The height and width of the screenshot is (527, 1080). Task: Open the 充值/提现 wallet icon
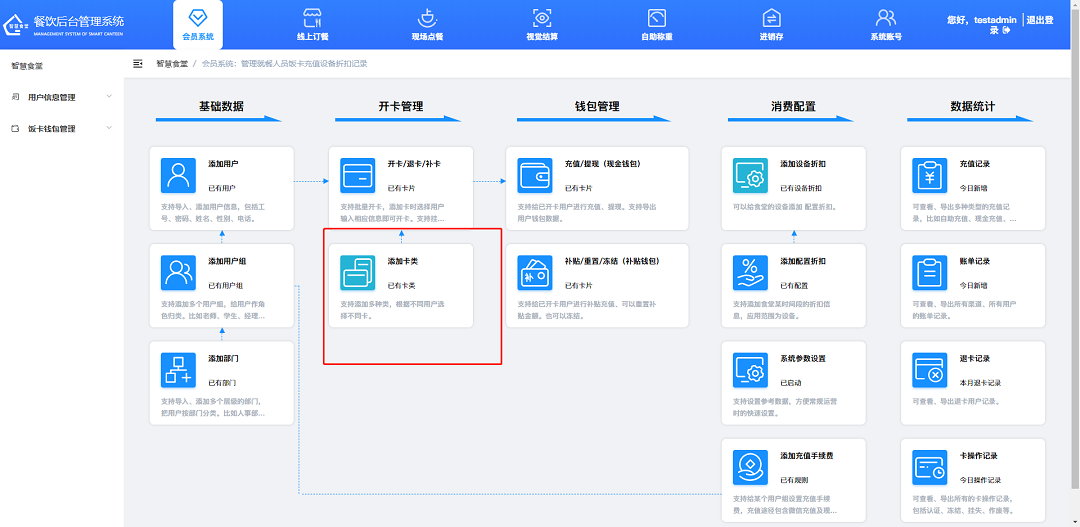[x=536, y=175]
